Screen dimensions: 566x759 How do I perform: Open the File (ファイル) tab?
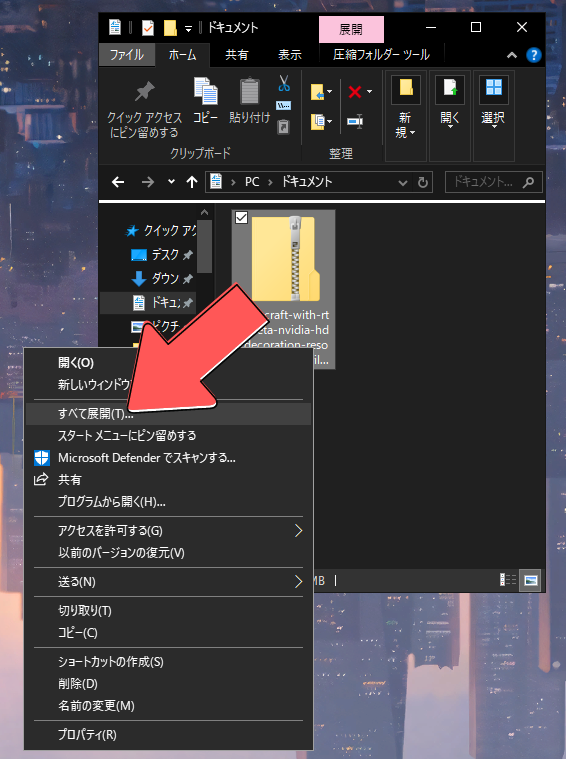click(126, 55)
